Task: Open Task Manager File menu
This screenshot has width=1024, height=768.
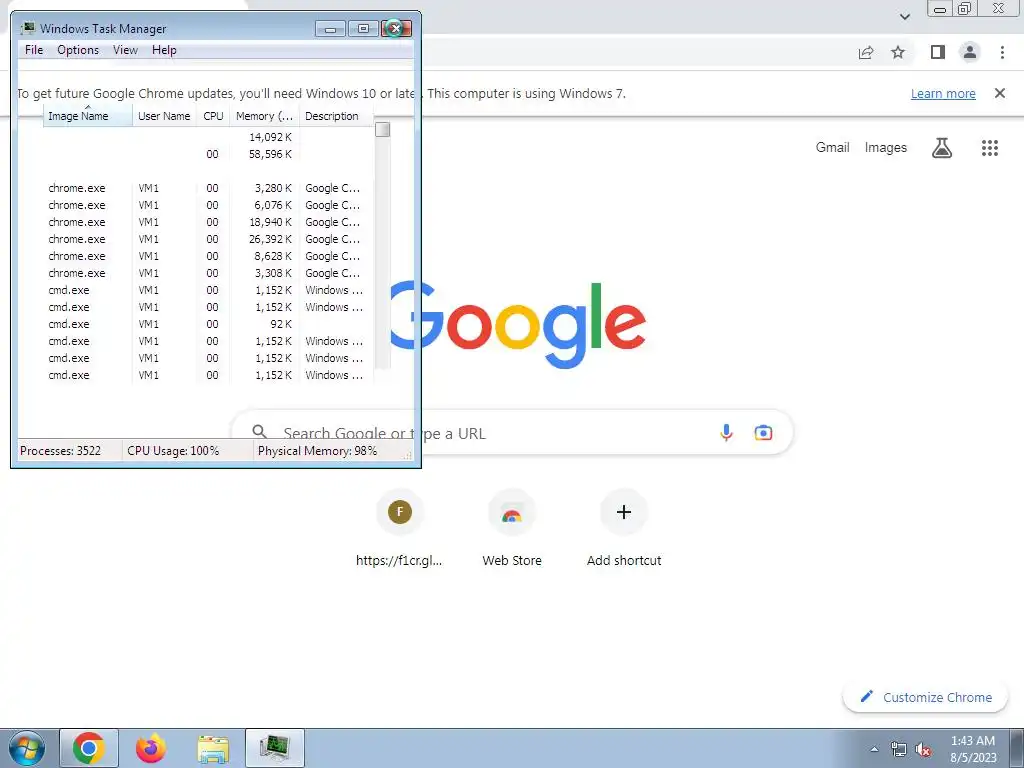Action: click(x=34, y=50)
